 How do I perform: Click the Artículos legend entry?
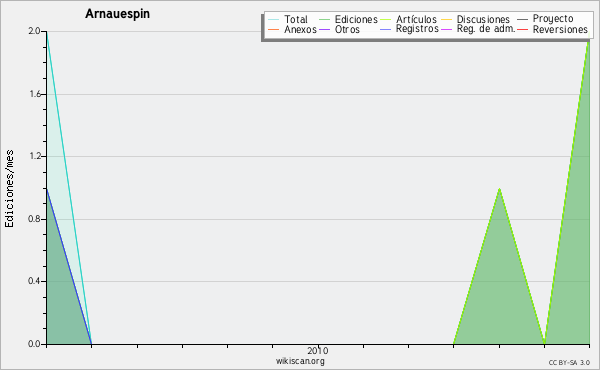(416, 19)
